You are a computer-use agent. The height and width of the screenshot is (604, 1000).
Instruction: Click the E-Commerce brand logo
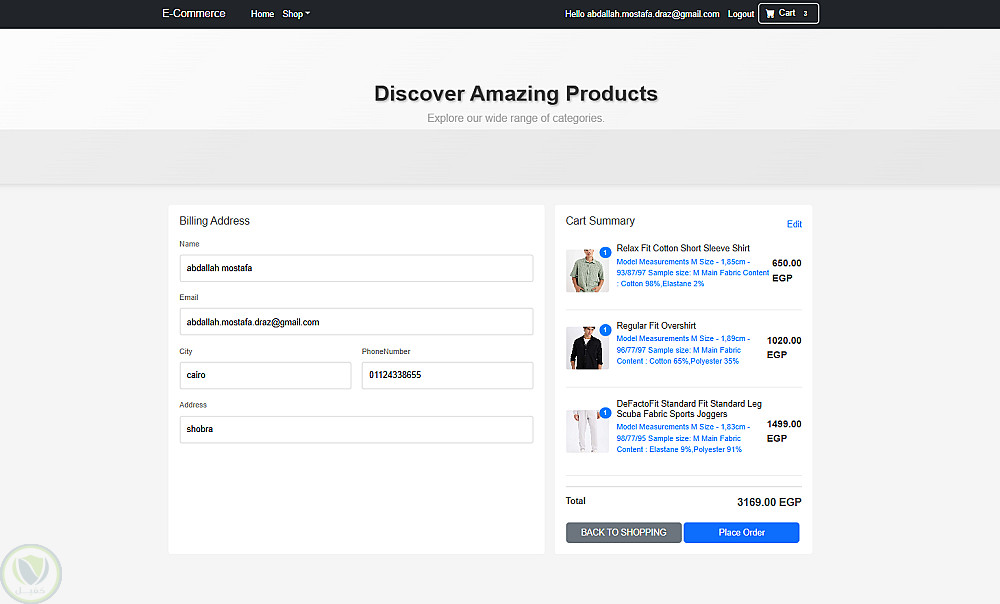[194, 14]
